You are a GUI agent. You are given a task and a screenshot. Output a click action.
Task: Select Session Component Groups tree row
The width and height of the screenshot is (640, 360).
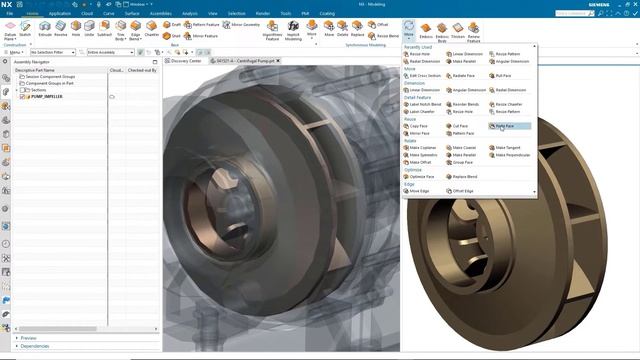click(x=47, y=77)
